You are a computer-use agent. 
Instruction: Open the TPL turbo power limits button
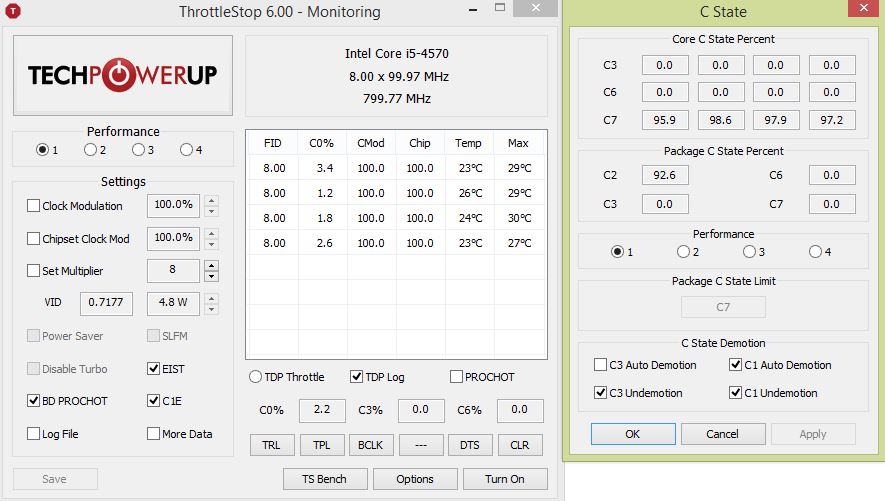(322, 445)
